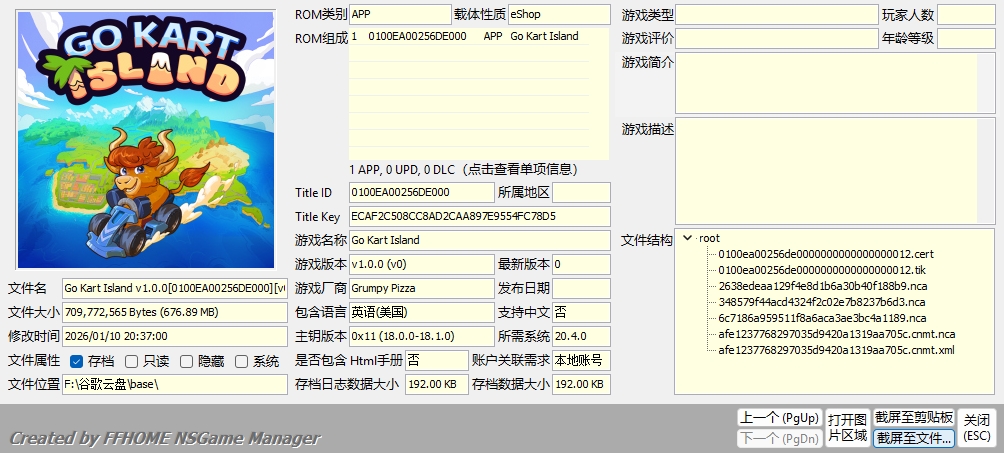Viewport: 1004px width, 453px height.
Task: Click 截屏至剪贴板 screenshot to clipboard button
Action: coord(913,418)
